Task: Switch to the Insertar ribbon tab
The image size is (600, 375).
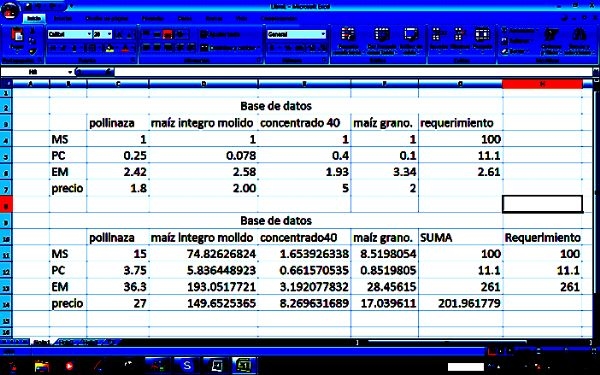Action: [62, 18]
